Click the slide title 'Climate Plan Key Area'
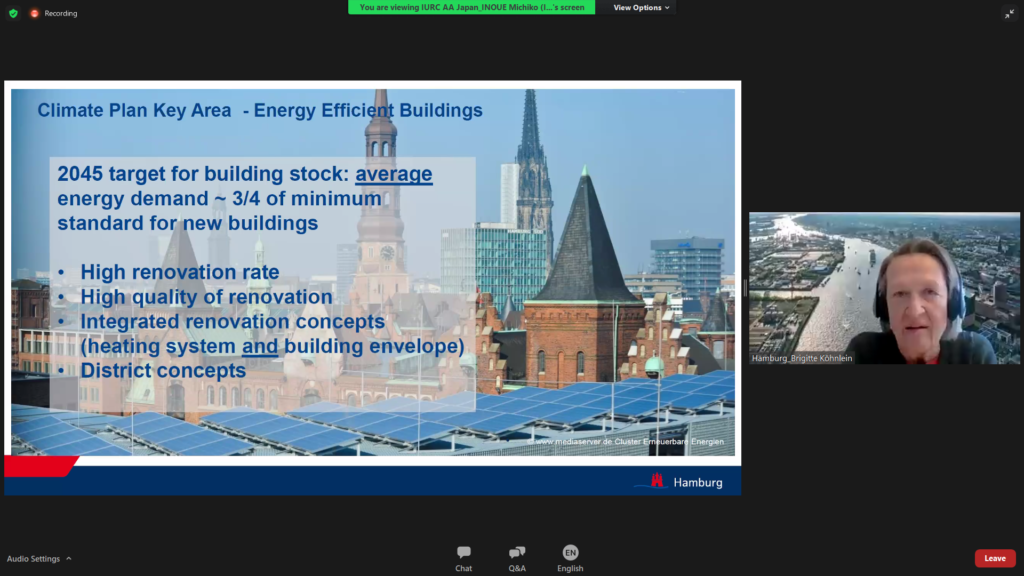Viewport: 1024px width, 576px height. pos(134,110)
